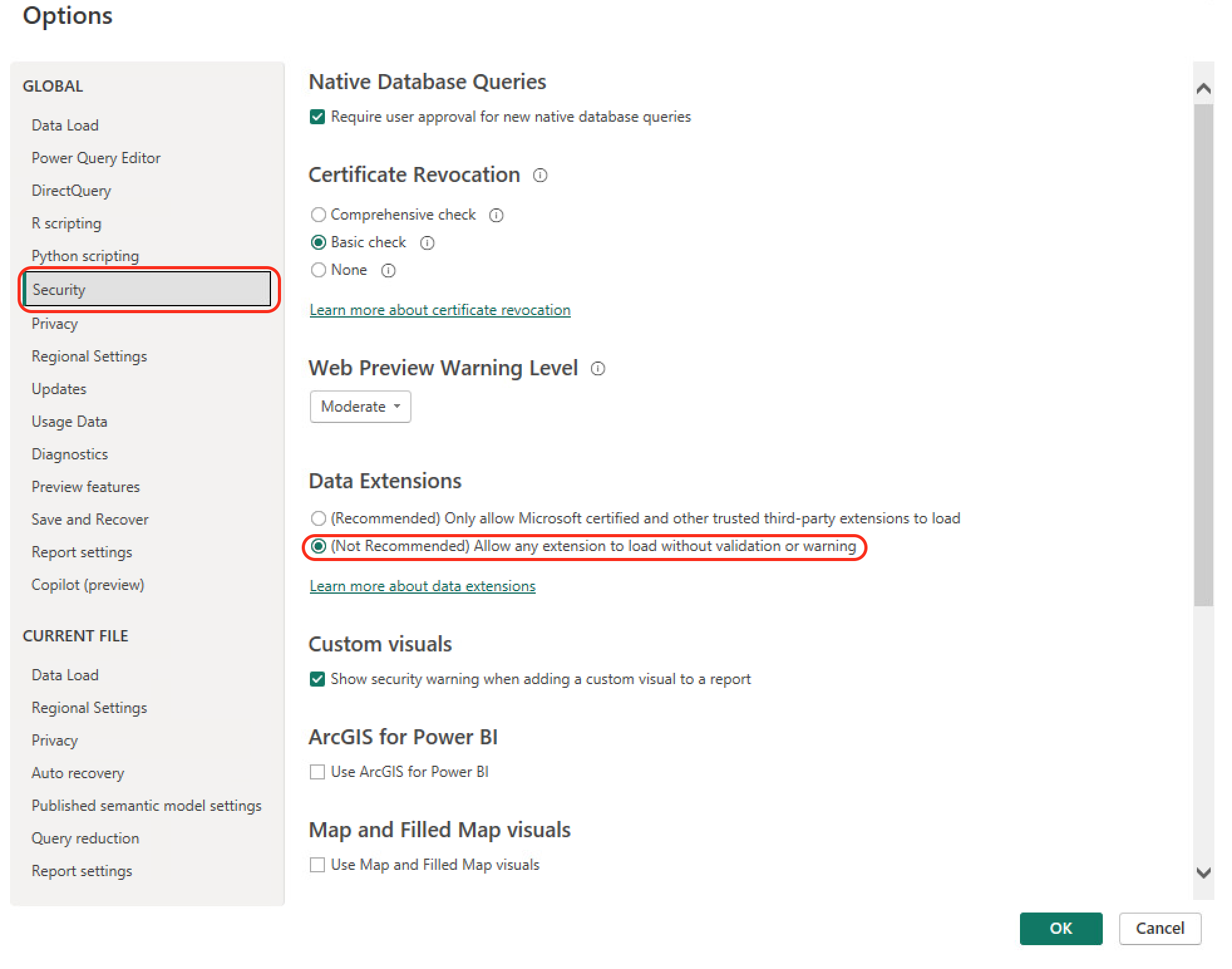Open Copilot (preview) settings
Viewport: 1232px width, 969px height.
click(x=87, y=584)
